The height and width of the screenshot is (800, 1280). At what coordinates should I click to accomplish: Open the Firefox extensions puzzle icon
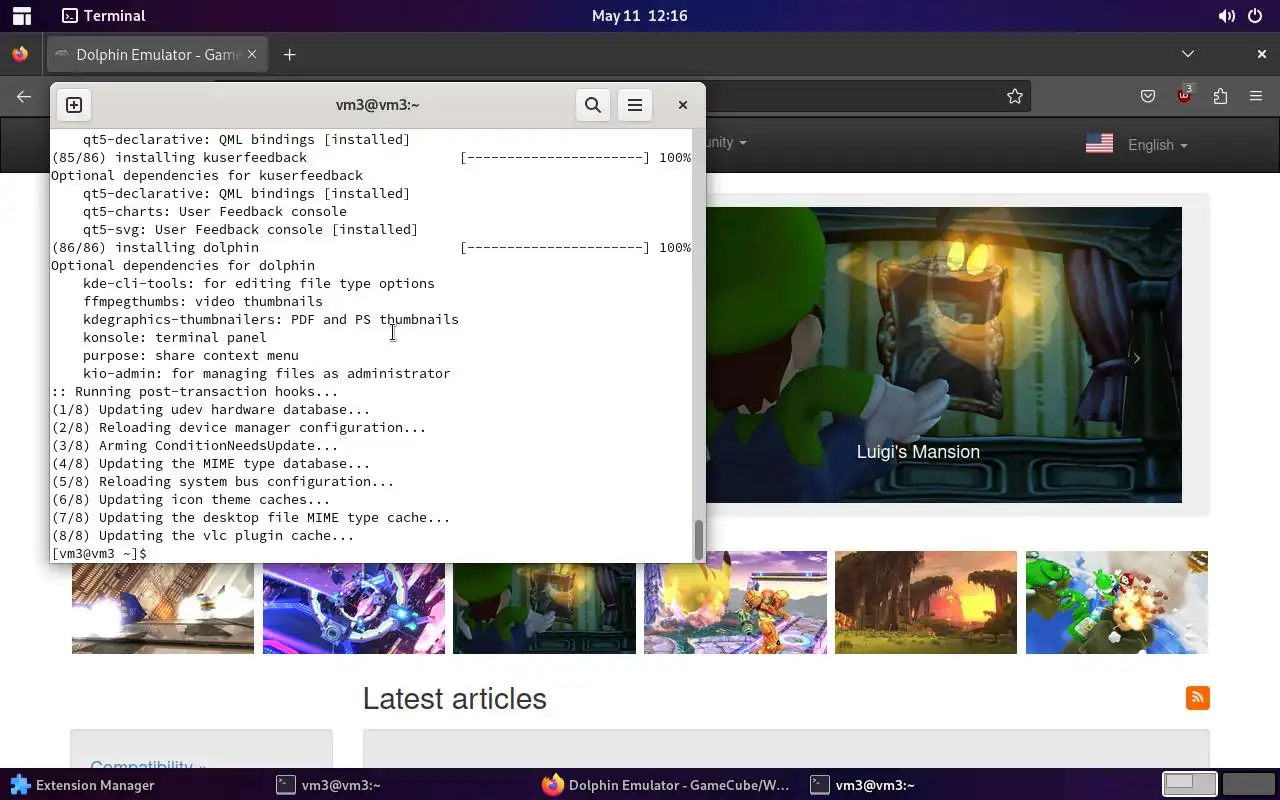point(1220,96)
